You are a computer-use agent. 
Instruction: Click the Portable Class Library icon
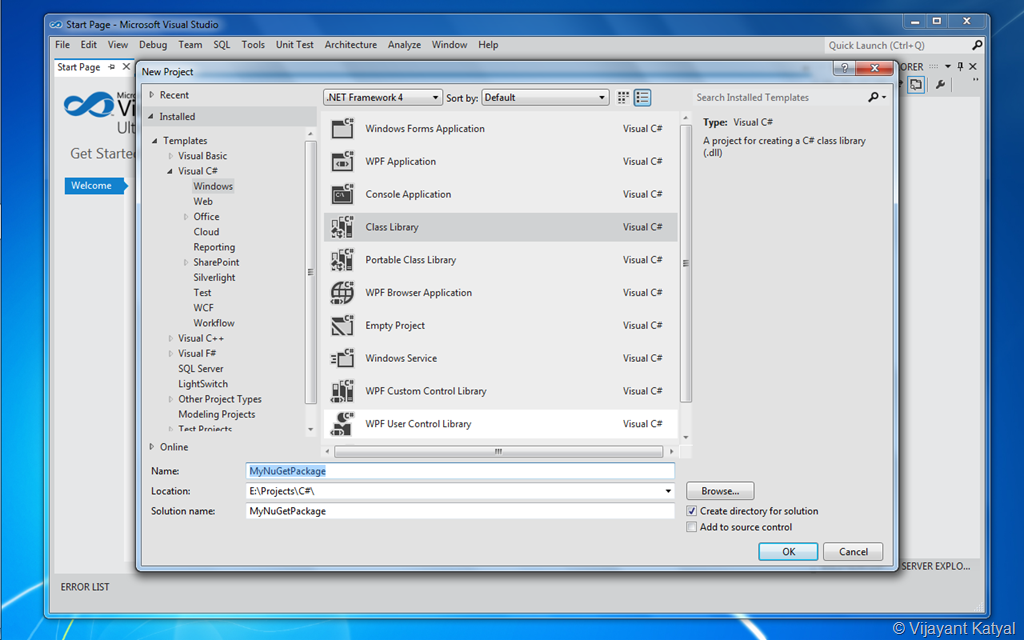[x=342, y=259]
